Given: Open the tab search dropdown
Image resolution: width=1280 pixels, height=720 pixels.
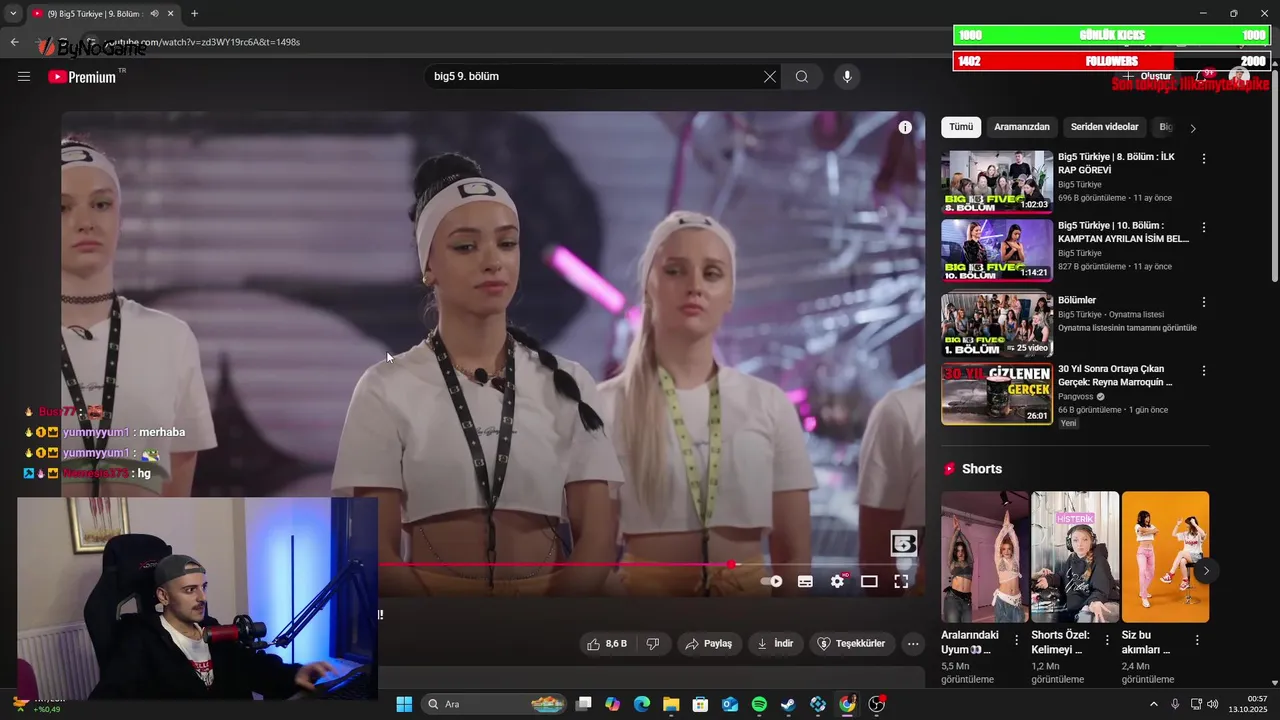Looking at the screenshot, I should pyautogui.click(x=13, y=14).
